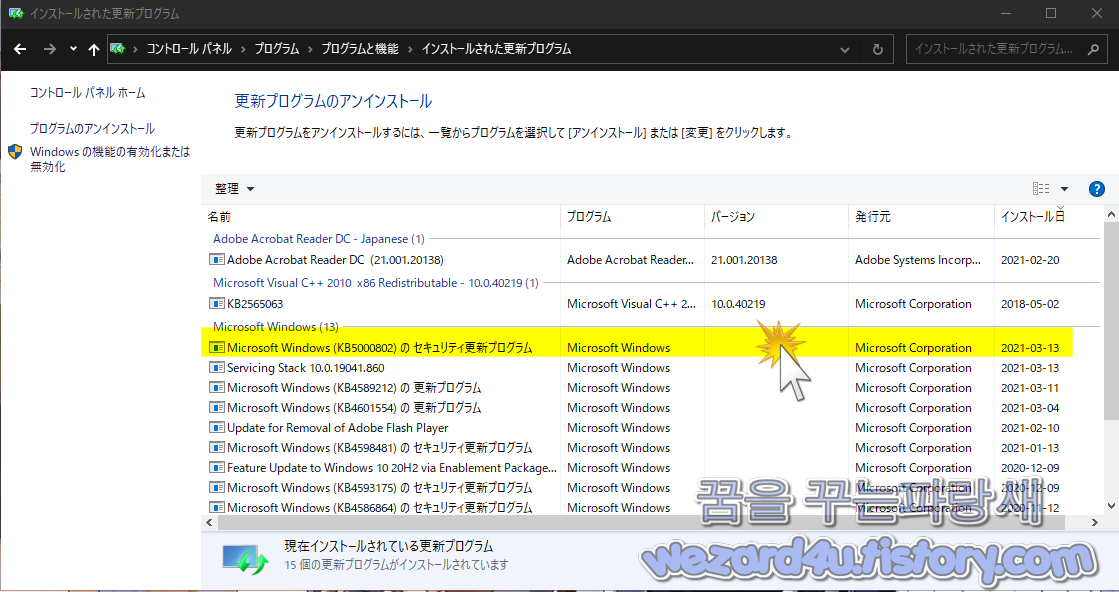This screenshot has height=592, width=1119.
Task: Select プログラムと機能 in the address breadcrumb
Action: pos(360,49)
